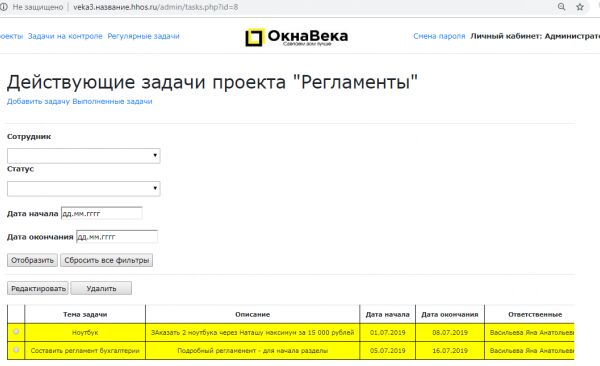Click 'Васильева Яна' cell in регламент бухгалтерии row
The width and height of the screenshot is (600, 366).
coord(530,350)
